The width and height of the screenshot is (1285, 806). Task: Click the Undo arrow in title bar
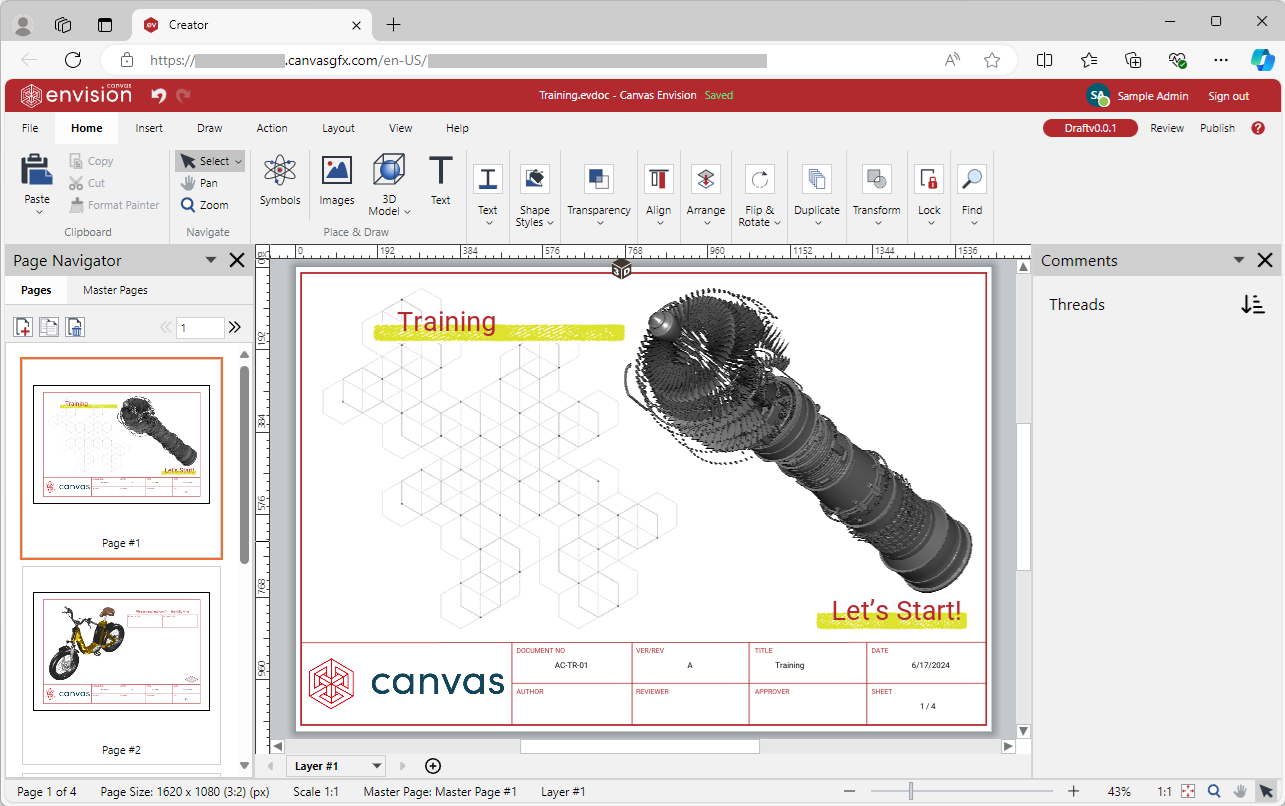click(x=158, y=96)
